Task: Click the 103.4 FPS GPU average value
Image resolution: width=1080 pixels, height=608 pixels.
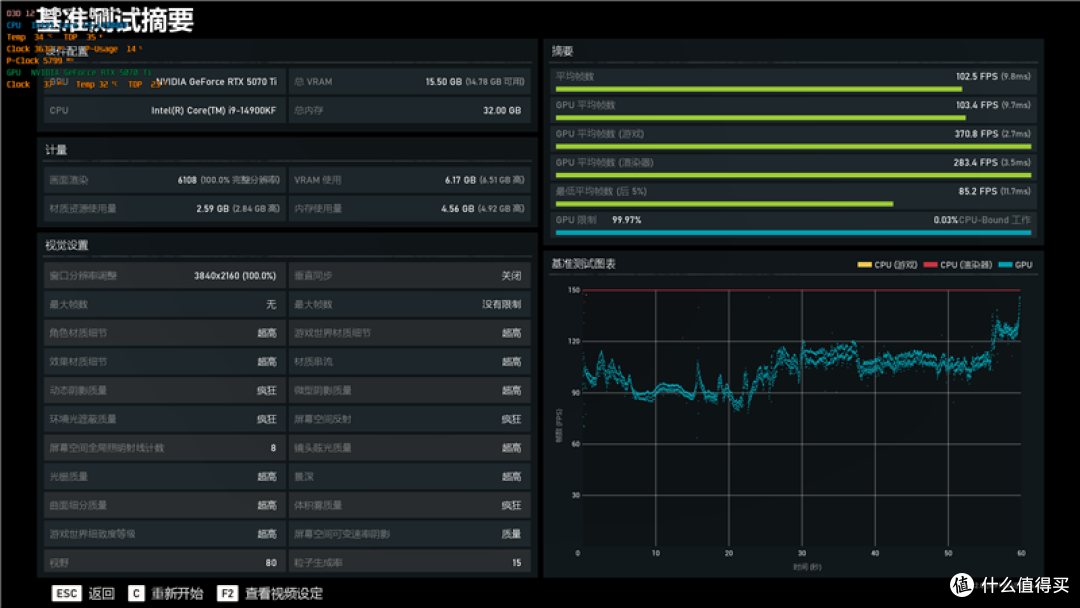Action: tap(993, 105)
